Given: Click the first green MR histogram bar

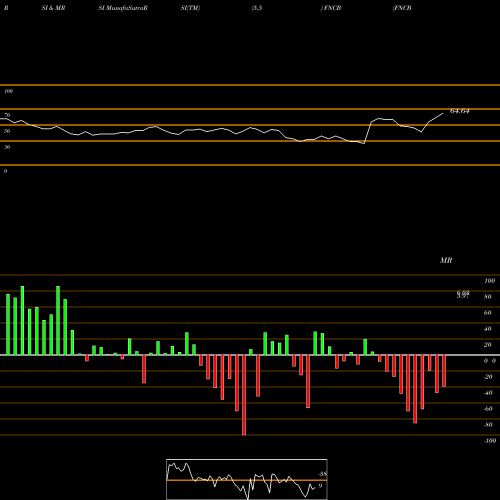Looking at the screenshot, I should (8, 325).
